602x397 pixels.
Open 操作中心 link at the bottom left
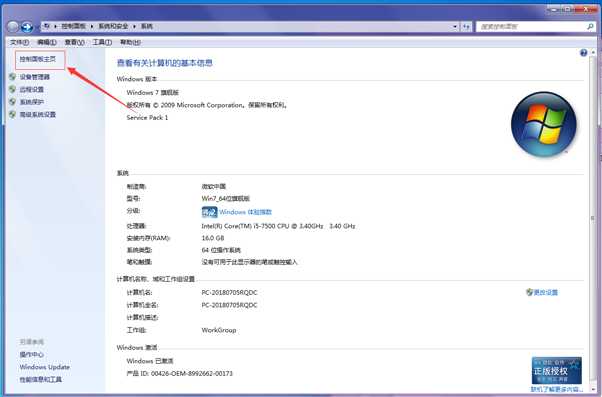(x=31, y=354)
